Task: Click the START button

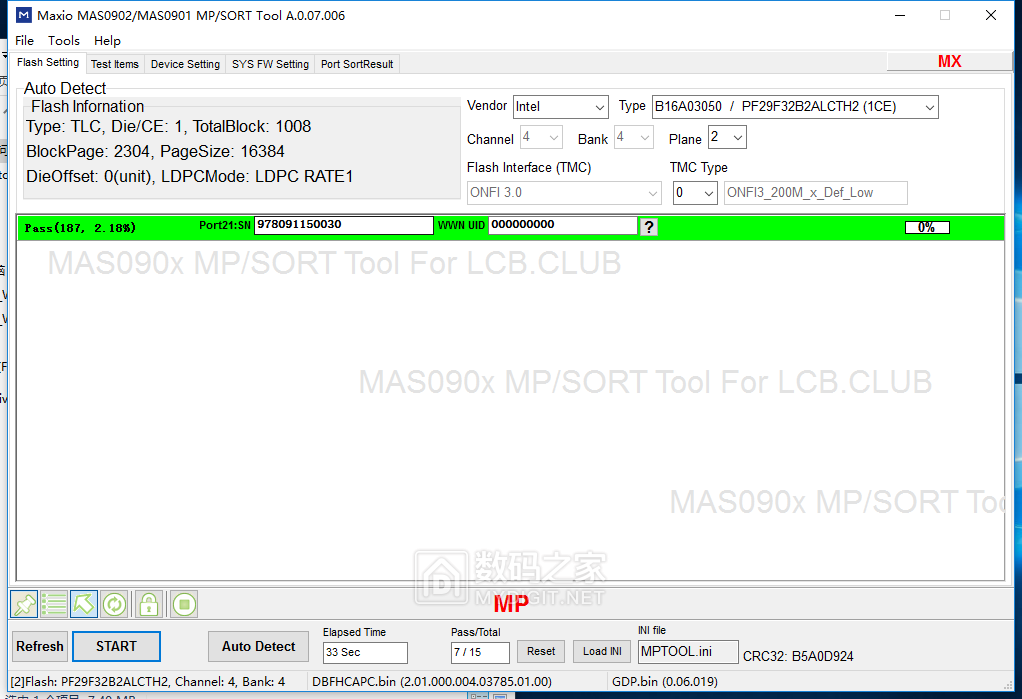Action: (x=117, y=646)
